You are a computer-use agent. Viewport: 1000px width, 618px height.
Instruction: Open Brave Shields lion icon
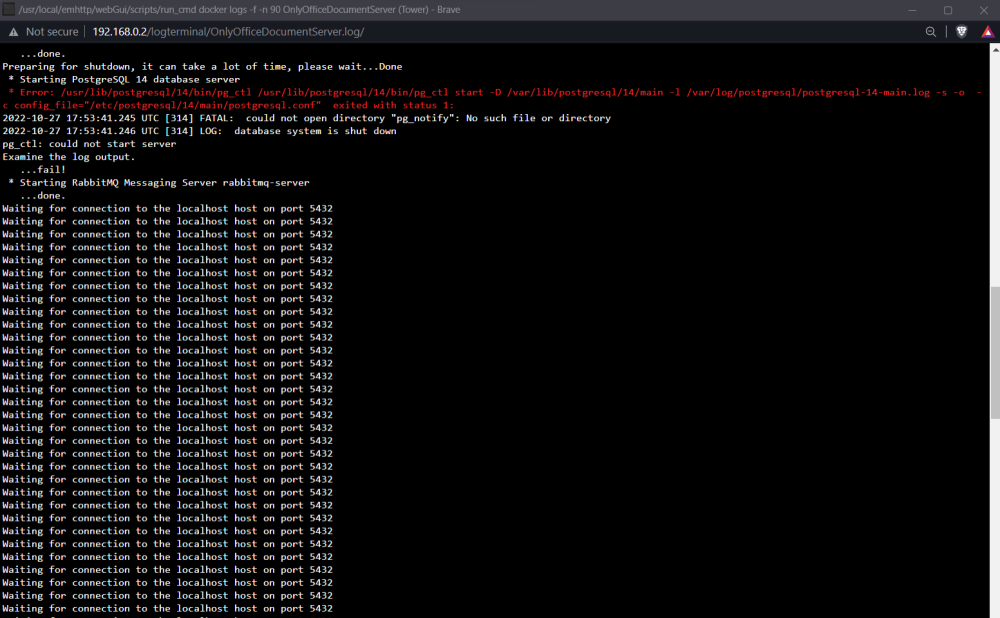961,32
